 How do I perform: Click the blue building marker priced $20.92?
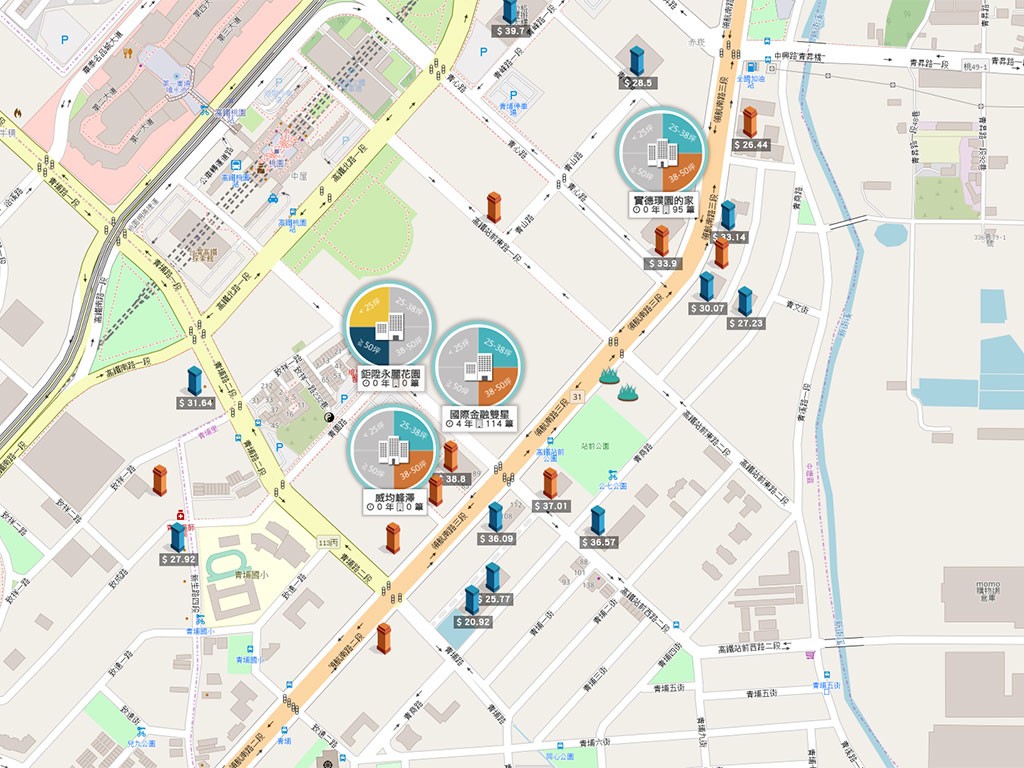pos(472,600)
